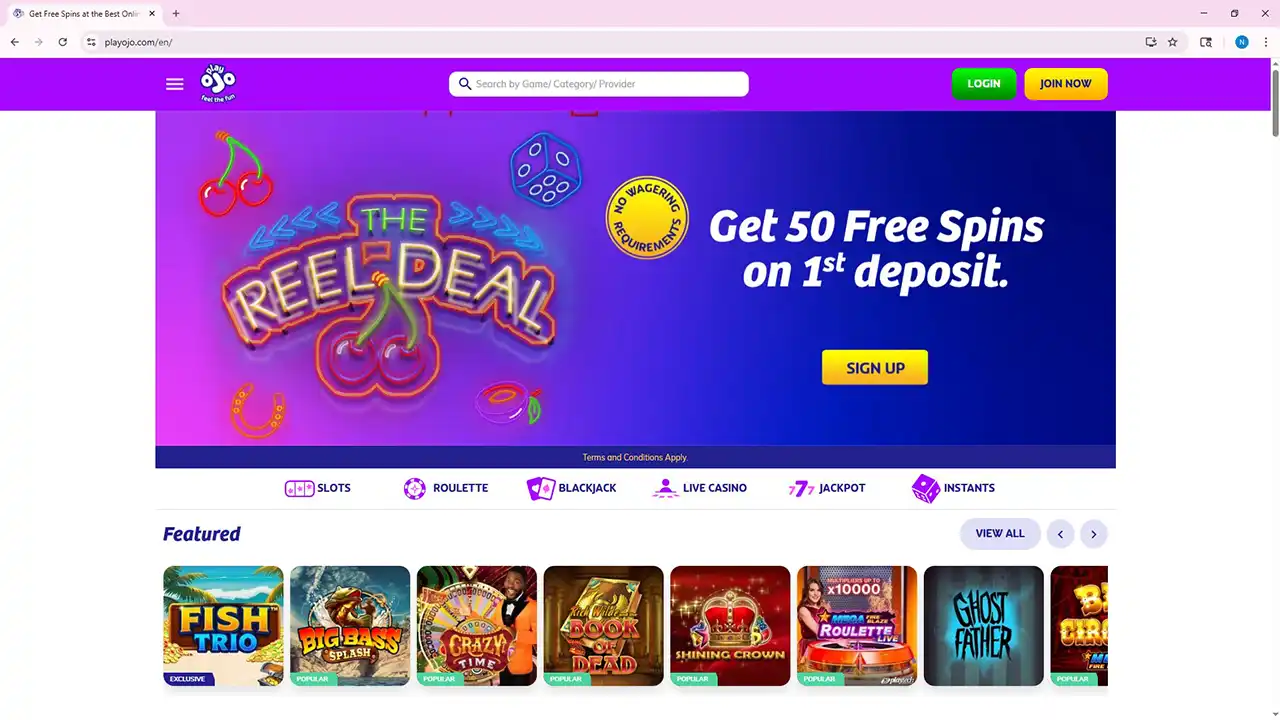This screenshot has width=1280, height=720.
Task: Open the Roulette category
Action: click(x=445, y=488)
